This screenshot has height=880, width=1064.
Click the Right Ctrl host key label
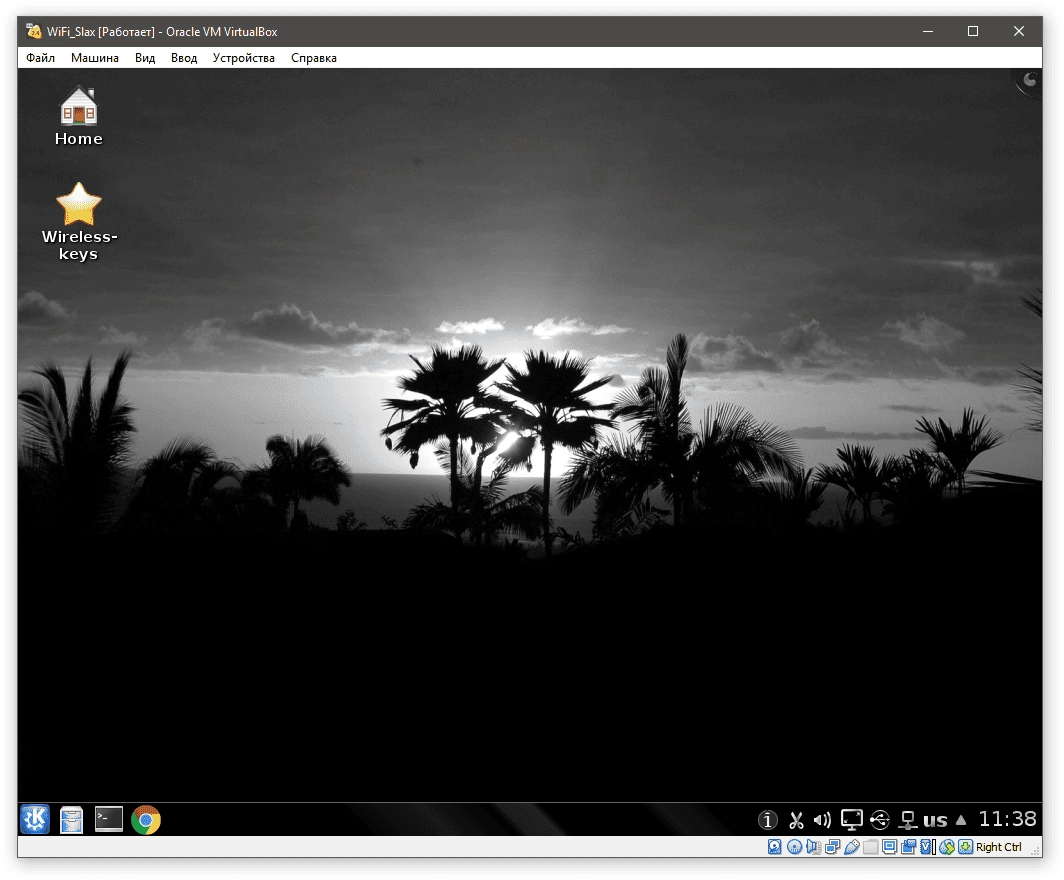click(x=998, y=847)
